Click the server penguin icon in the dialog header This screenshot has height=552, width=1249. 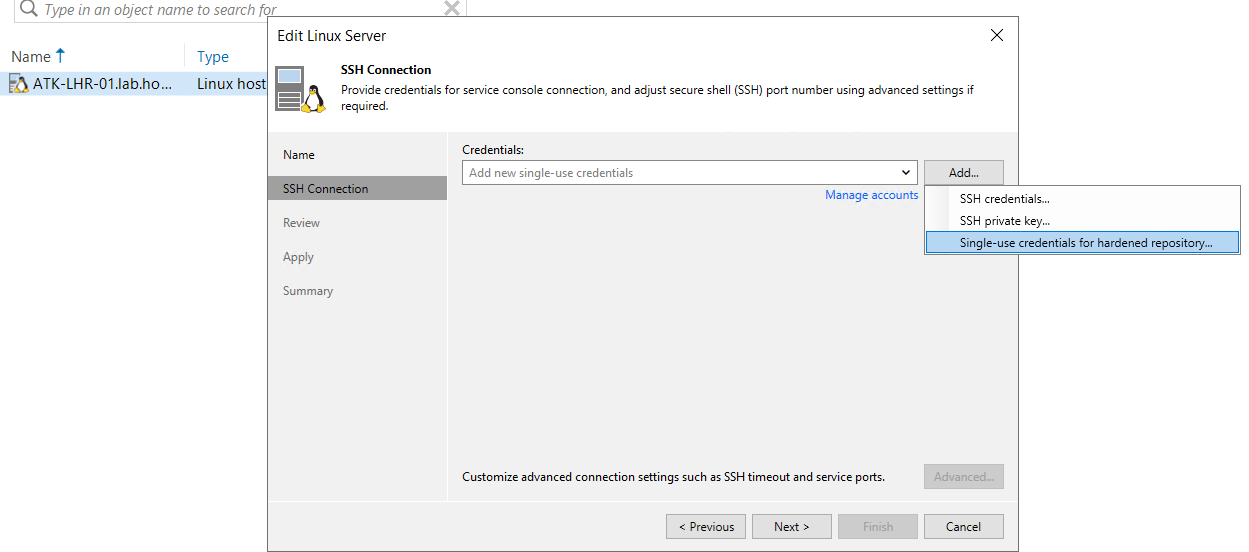pyautogui.click(x=302, y=89)
